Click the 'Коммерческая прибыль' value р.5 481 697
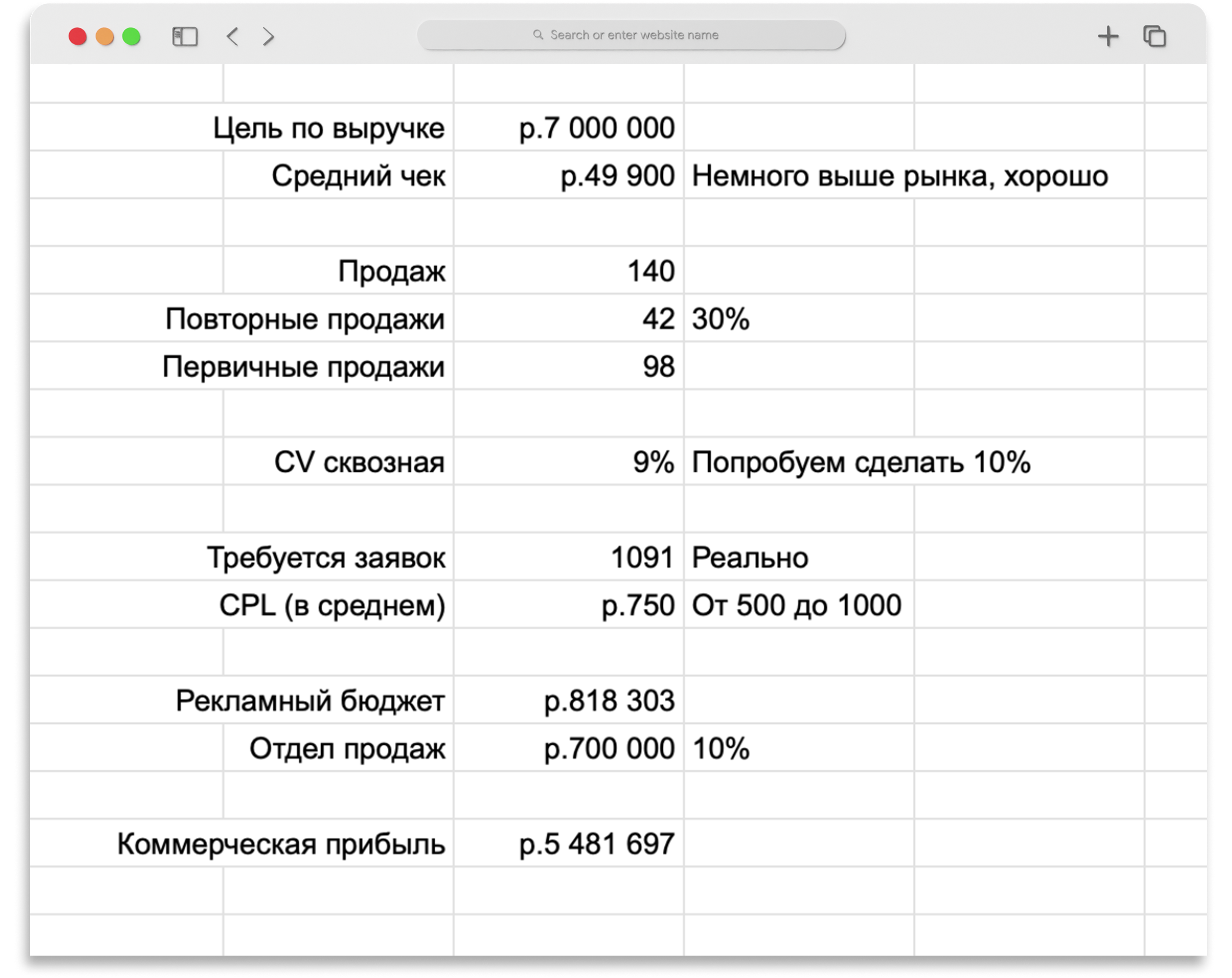Screen dimensions: 1232x978 pyautogui.click(x=597, y=844)
